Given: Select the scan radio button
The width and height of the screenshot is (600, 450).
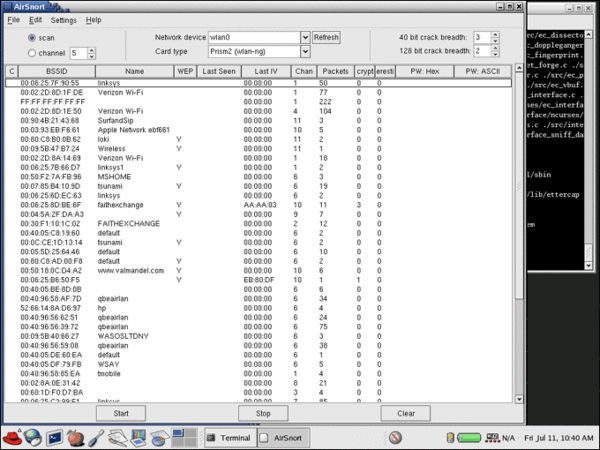Looking at the screenshot, I should coord(32,38).
